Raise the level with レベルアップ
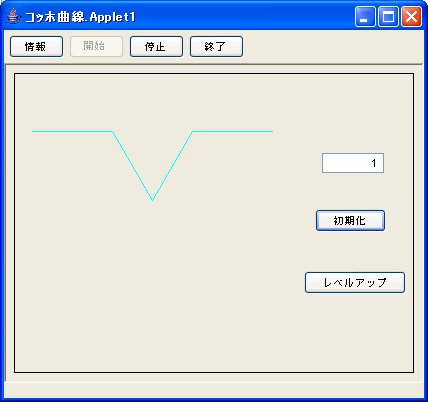The width and height of the screenshot is (428, 402). (x=355, y=283)
